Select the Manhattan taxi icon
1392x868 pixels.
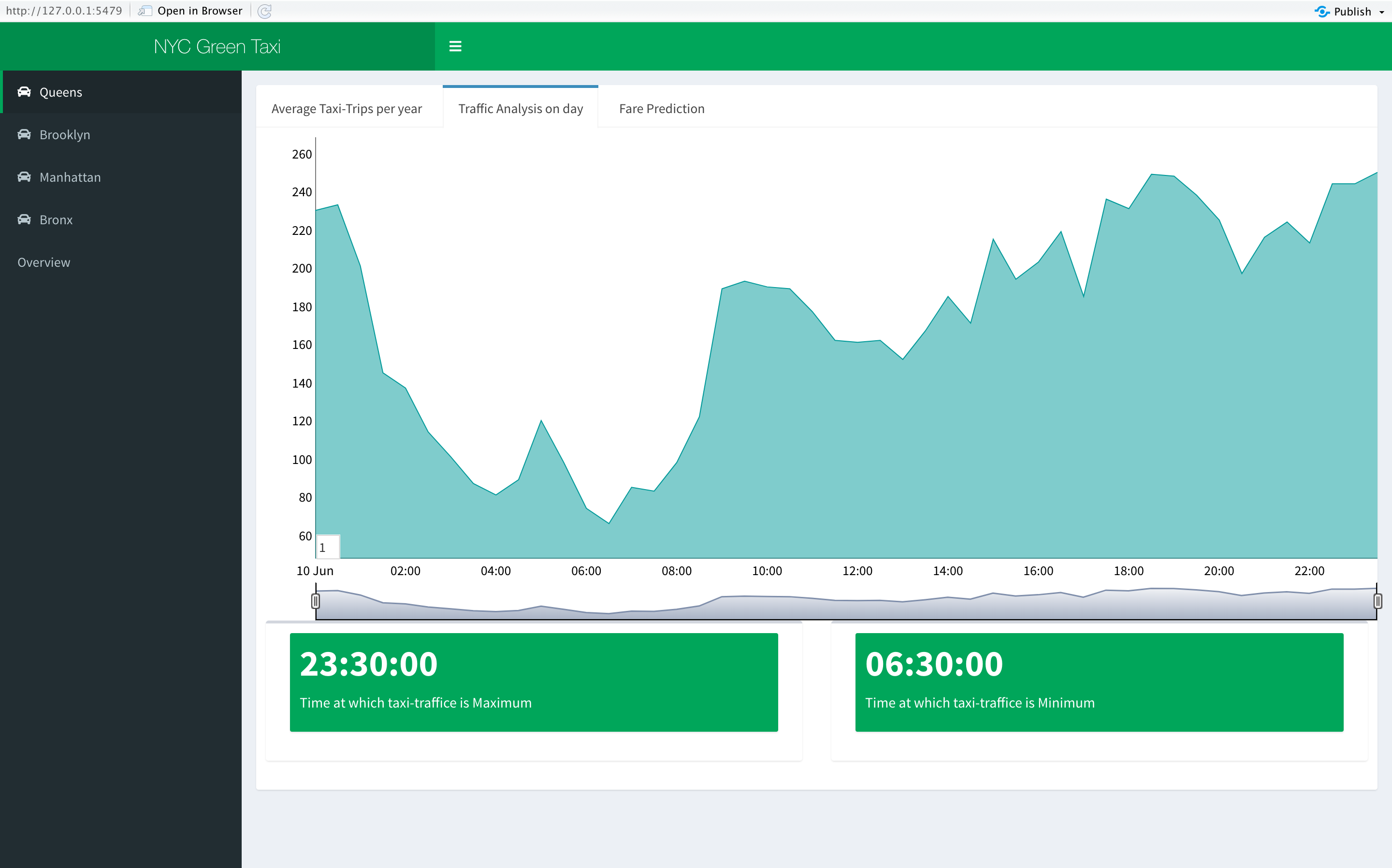(x=24, y=176)
